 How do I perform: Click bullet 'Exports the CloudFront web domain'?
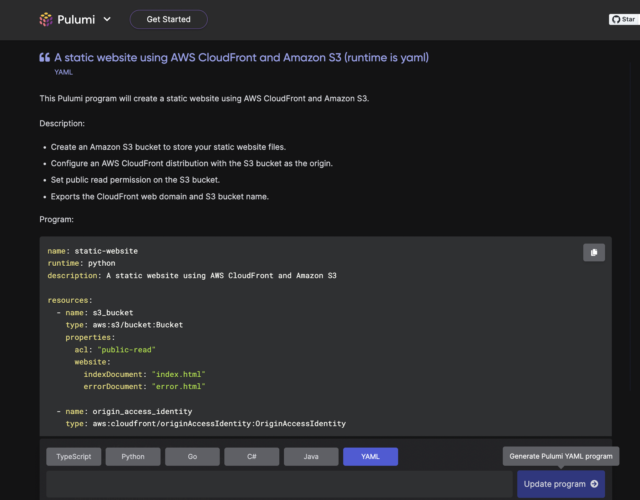(160, 197)
